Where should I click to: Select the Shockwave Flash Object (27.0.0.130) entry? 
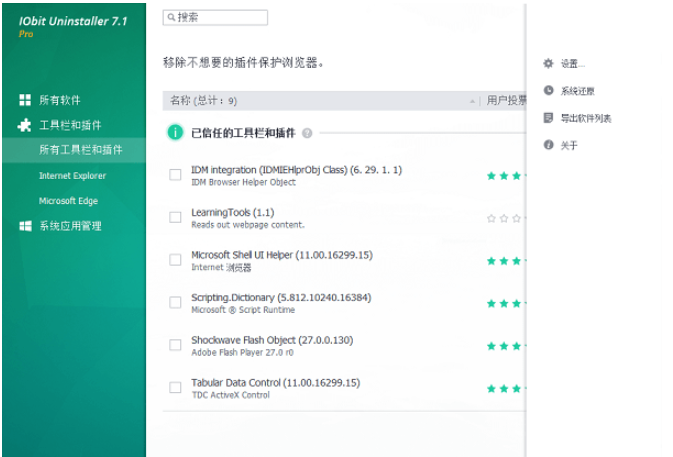coord(272,340)
